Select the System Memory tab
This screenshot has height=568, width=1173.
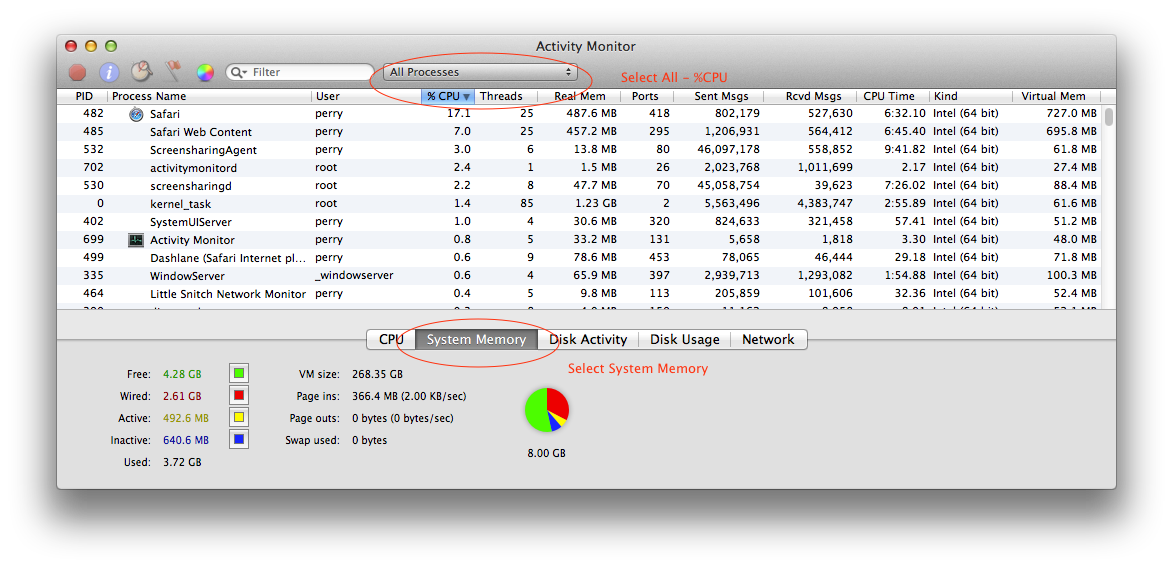[x=476, y=340]
